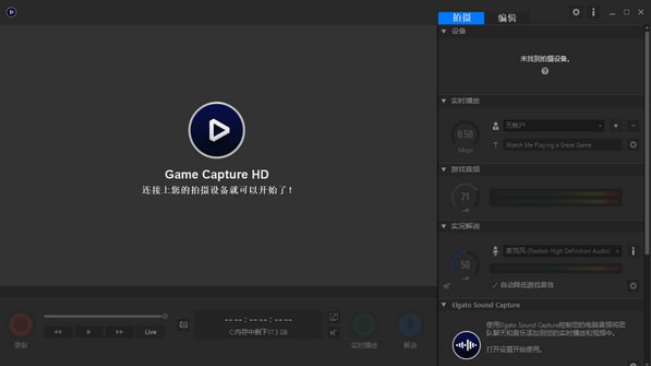Collapse the Elgato Sound Capture section

(x=443, y=305)
